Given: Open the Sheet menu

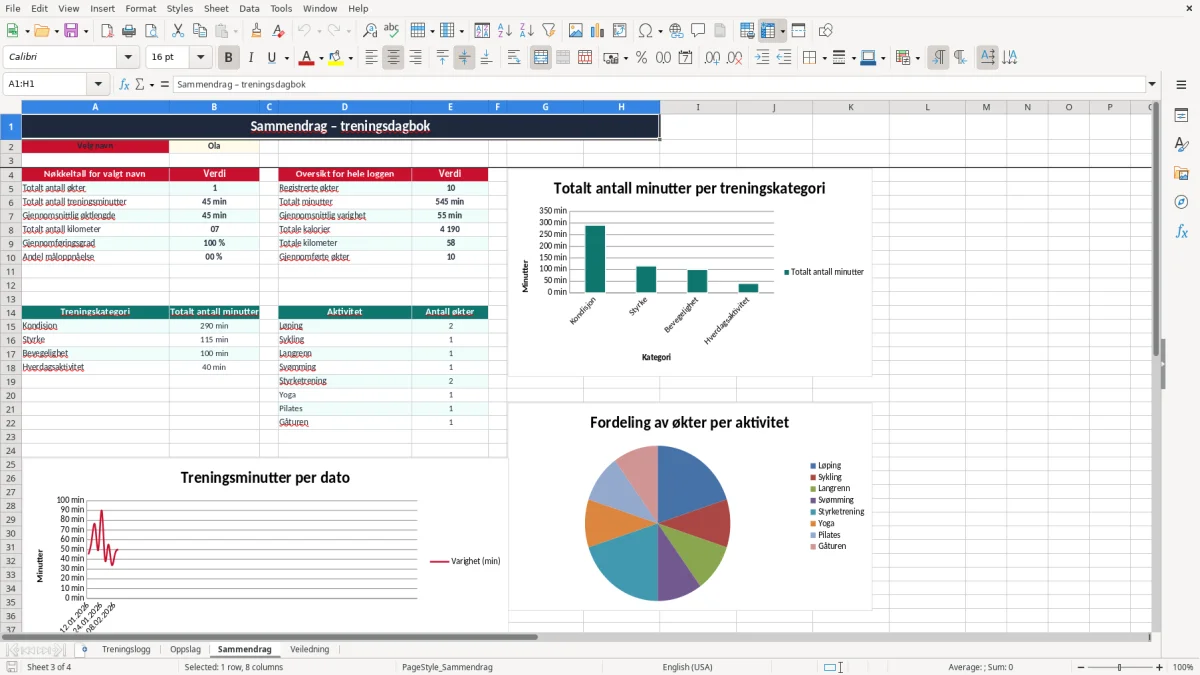Looking at the screenshot, I should (x=216, y=8).
